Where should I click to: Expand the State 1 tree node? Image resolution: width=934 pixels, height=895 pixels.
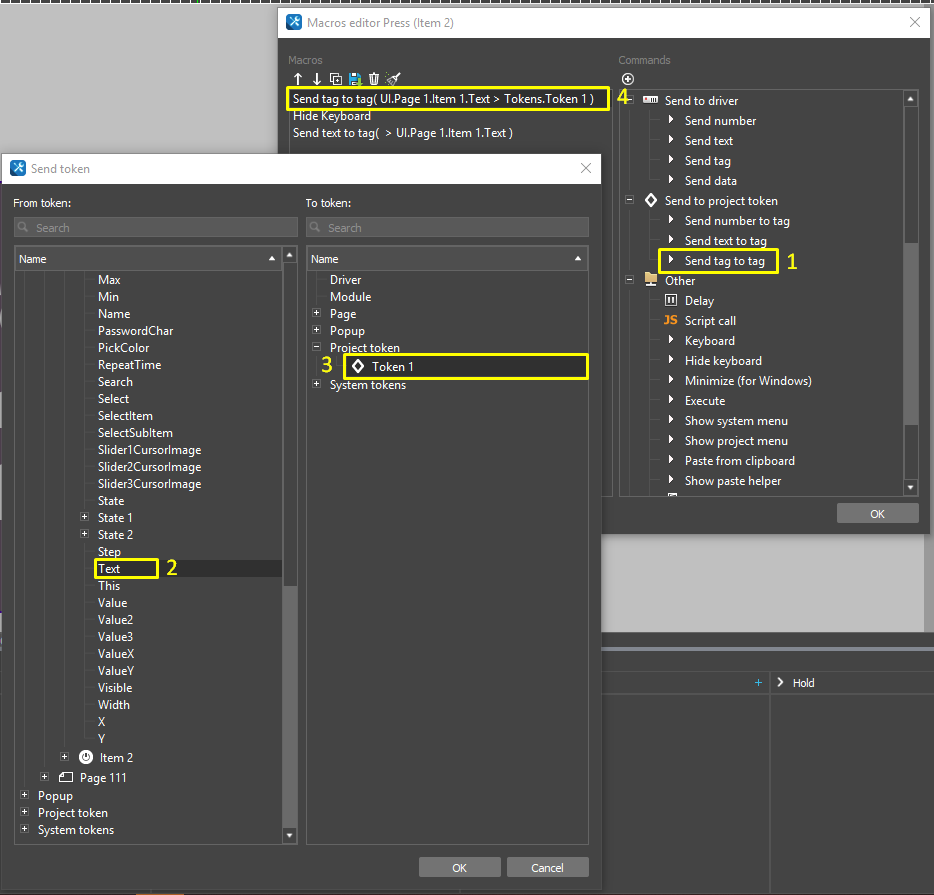[85, 518]
